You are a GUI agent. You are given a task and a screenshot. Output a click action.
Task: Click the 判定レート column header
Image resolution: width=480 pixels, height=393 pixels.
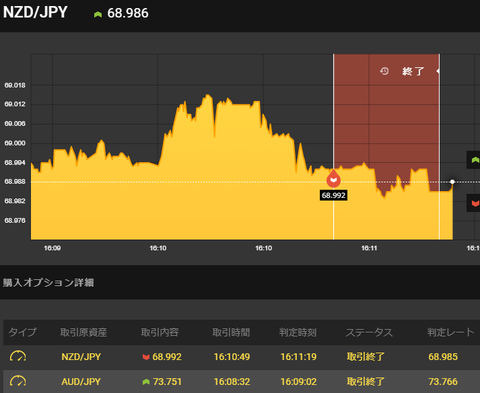[x=451, y=332]
